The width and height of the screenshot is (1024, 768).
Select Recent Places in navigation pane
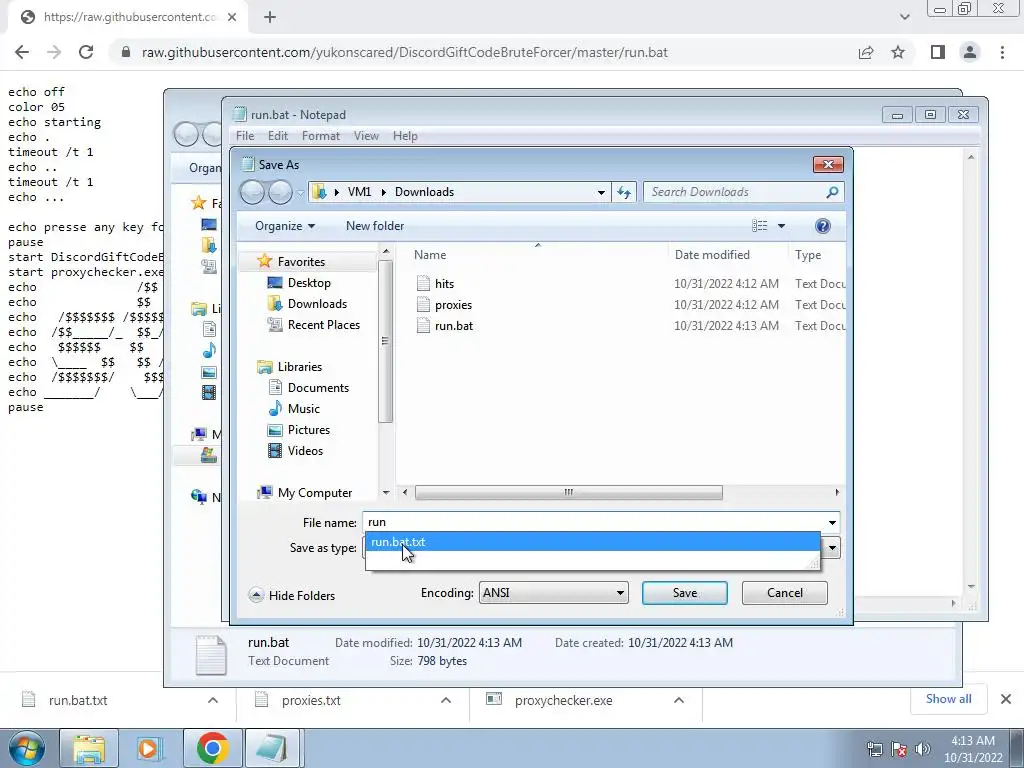(323, 325)
